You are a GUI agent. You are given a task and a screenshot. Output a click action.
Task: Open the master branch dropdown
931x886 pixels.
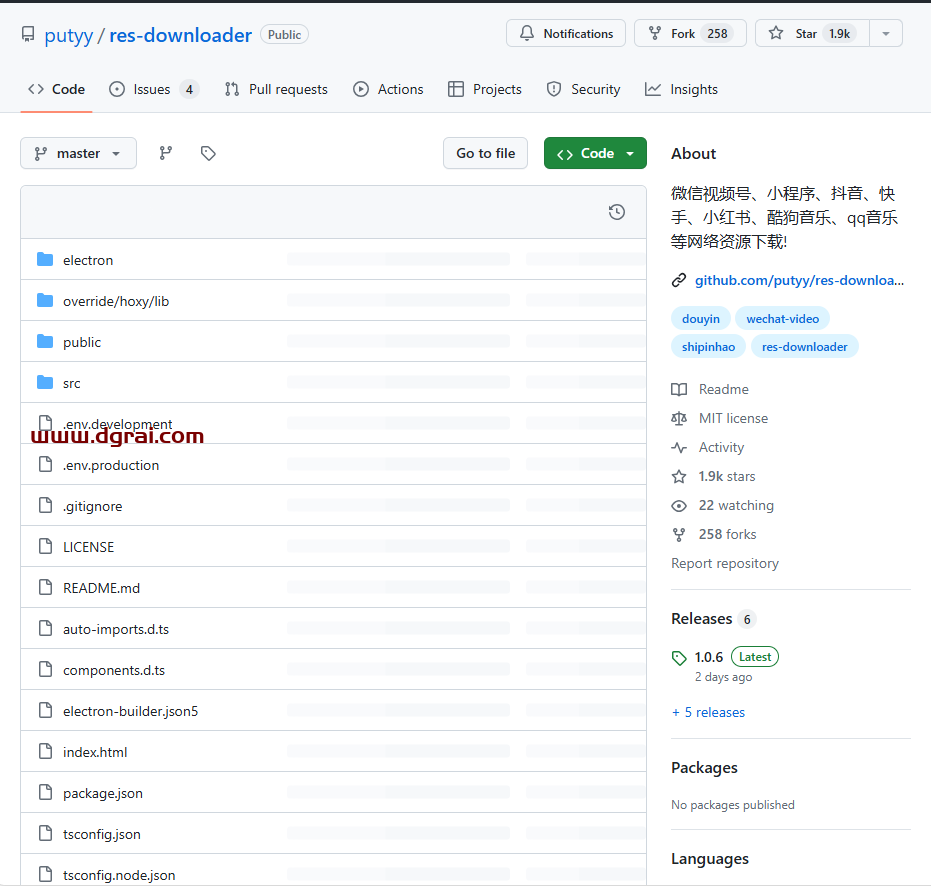click(x=78, y=153)
